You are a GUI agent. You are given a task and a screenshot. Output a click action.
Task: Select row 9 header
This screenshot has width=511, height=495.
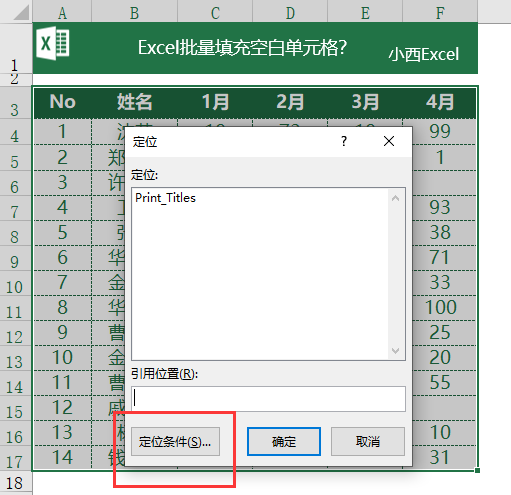(16, 258)
